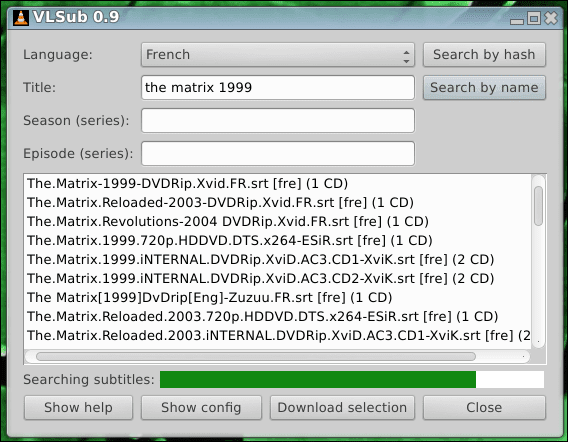
Task: Select The.Matrix-1999-DVDRip.Xvid.FR.srt result
Action: (x=187, y=184)
